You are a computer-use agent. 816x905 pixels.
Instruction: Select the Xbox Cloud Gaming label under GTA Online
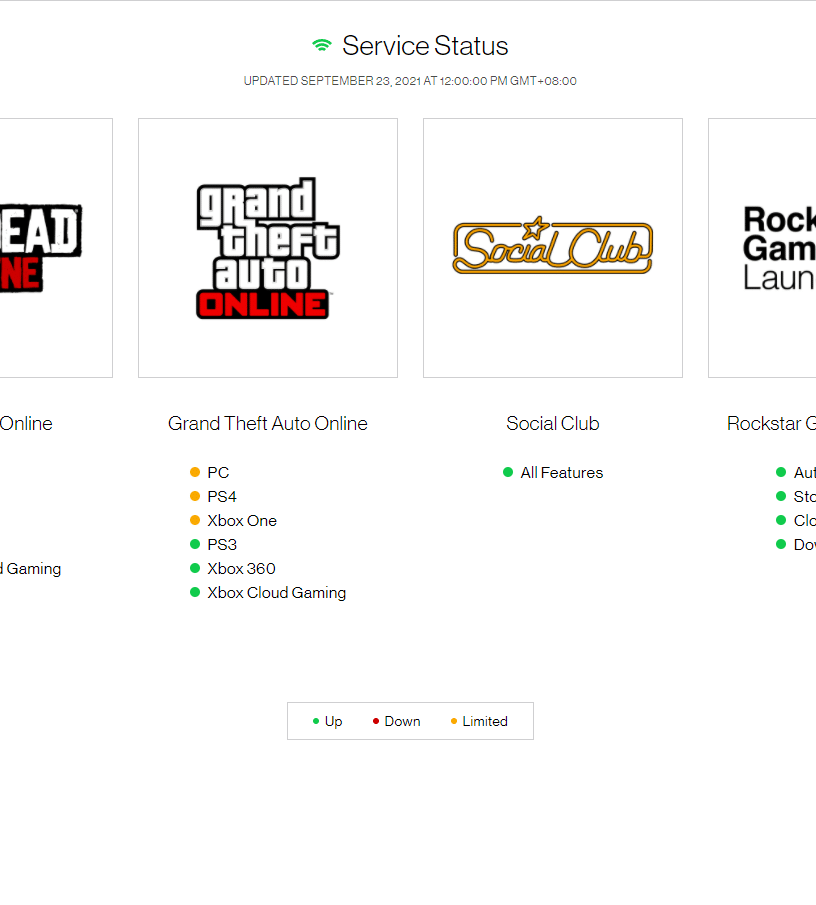277,593
